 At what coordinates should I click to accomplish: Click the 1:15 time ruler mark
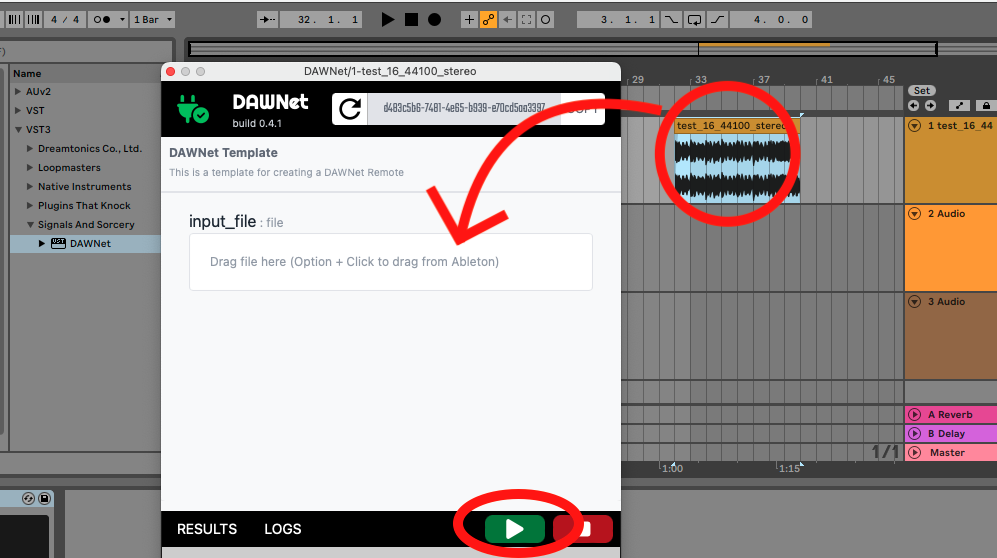coord(789,468)
